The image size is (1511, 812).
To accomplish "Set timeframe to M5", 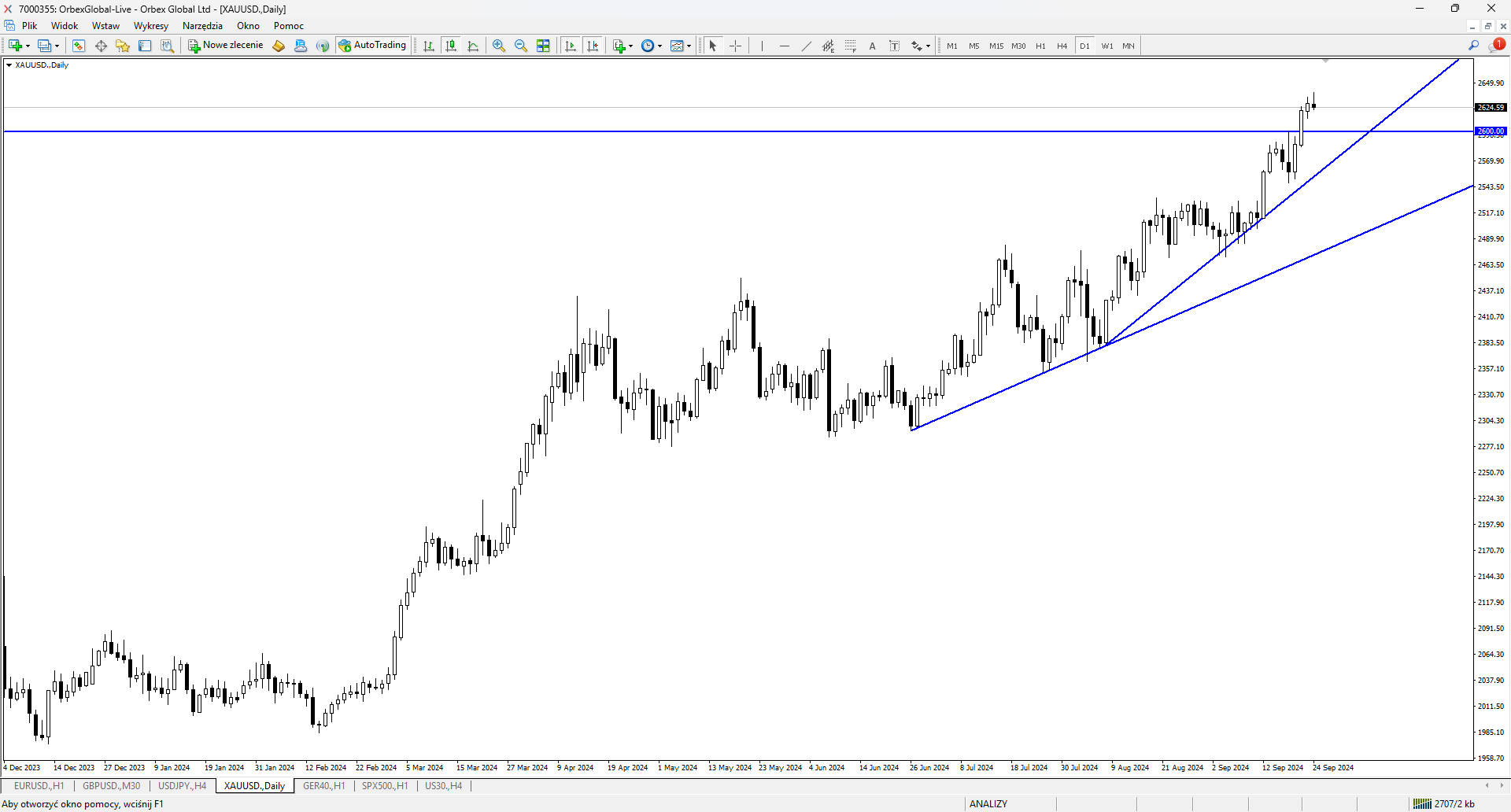I will coord(974,46).
